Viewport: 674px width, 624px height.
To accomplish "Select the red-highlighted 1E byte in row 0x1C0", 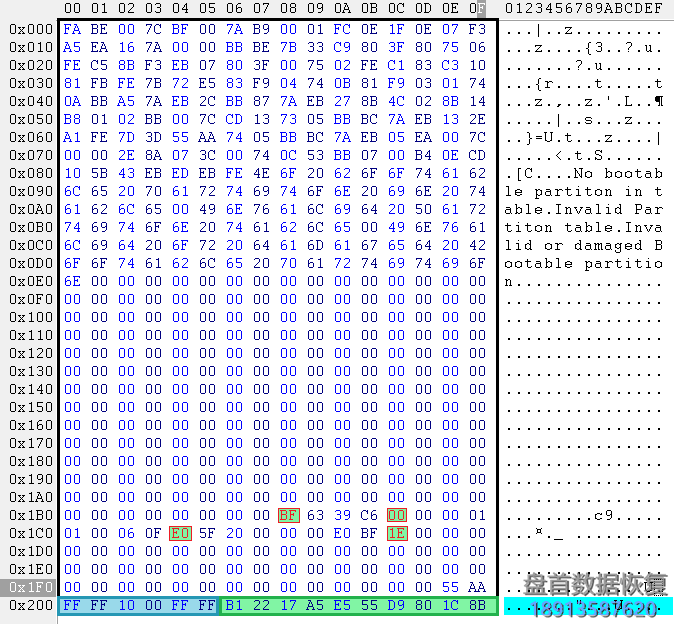I will [397, 533].
